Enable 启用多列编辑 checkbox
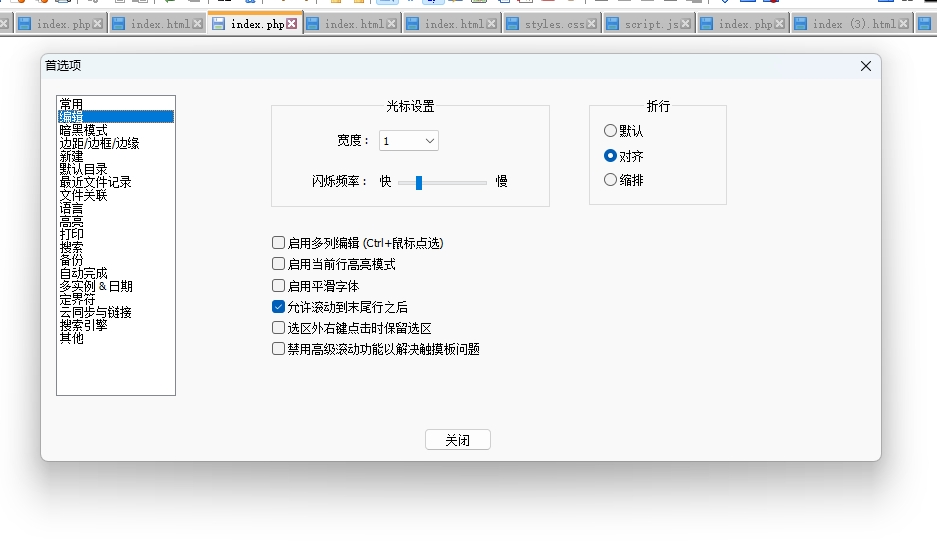 [279, 243]
